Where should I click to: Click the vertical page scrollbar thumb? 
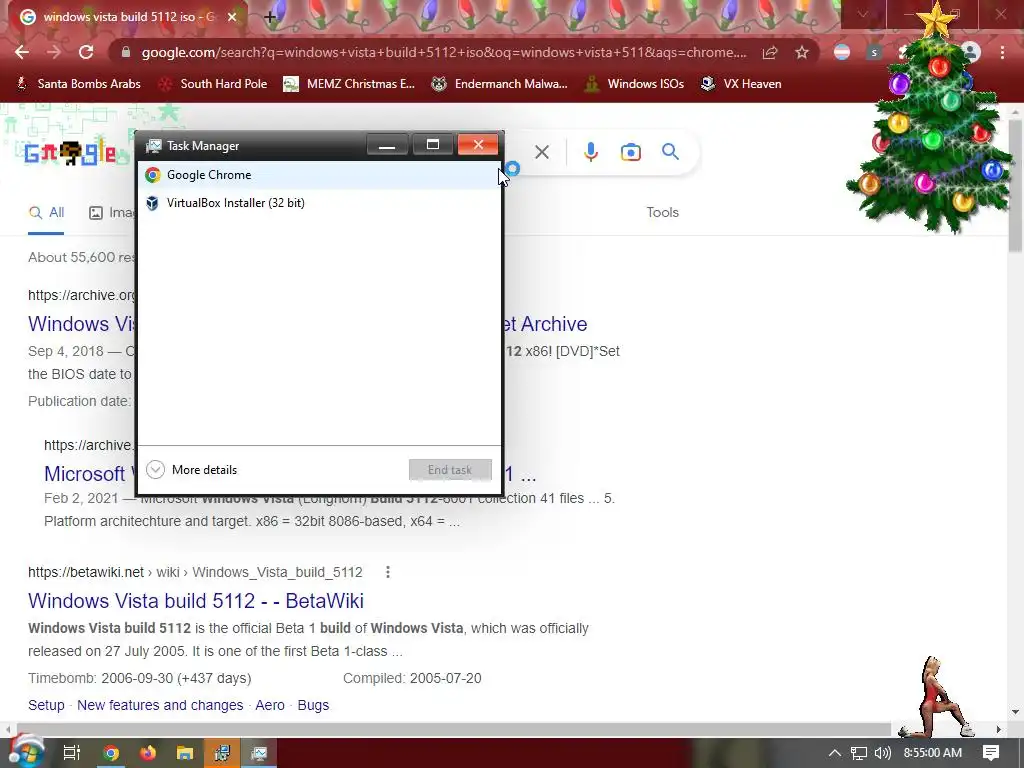pyautogui.click(x=1015, y=186)
